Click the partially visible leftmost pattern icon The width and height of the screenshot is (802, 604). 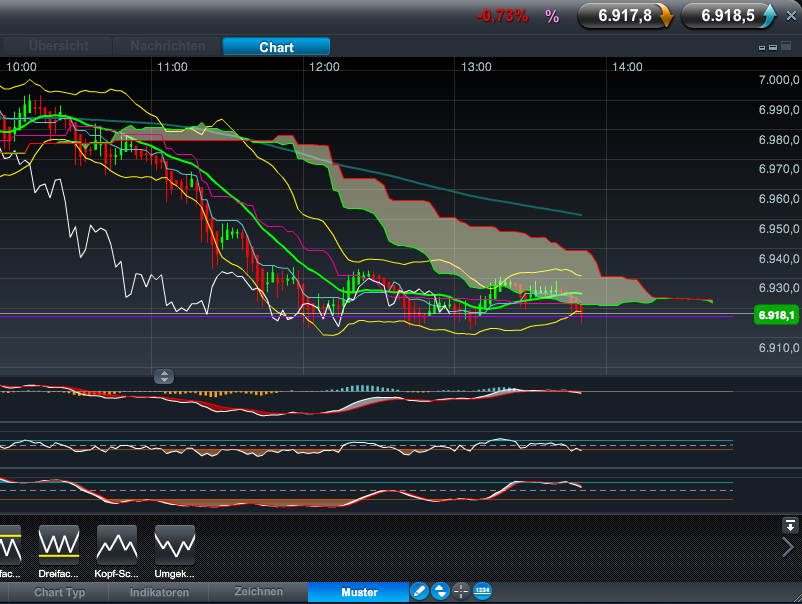tap(9, 544)
